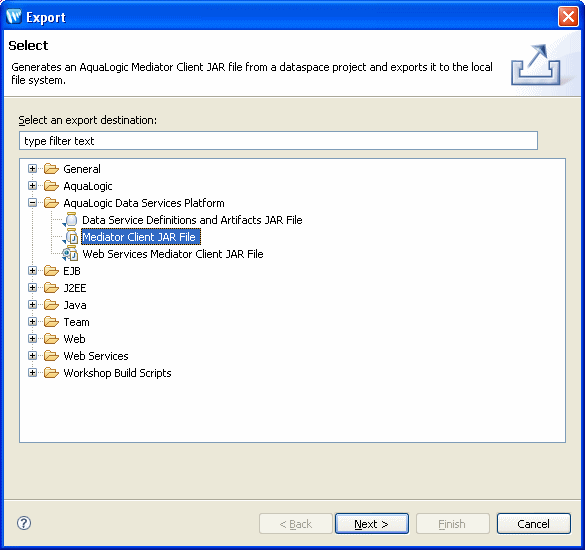This screenshot has width=585, height=550.
Task: Expand the Web Services category
Action: coord(32,356)
